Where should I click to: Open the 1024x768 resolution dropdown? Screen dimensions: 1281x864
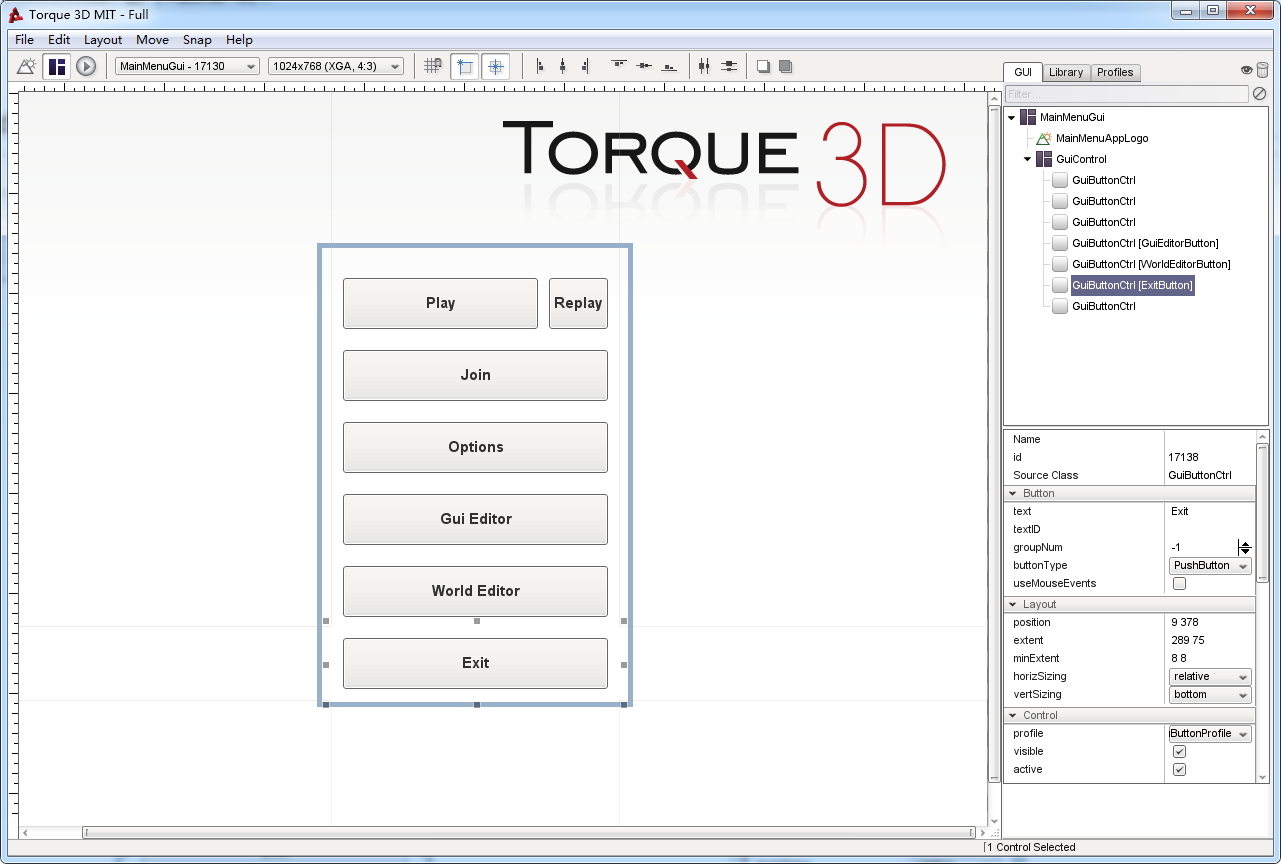(x=335, y=67)
